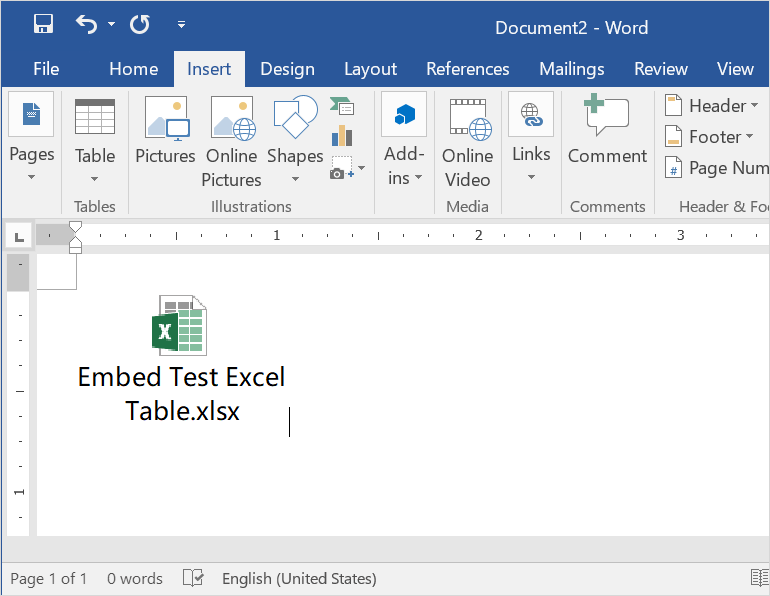The height and width of the screenshot is (596, 770).
Task: Click the Shapes icon
Action: point(295,116)
